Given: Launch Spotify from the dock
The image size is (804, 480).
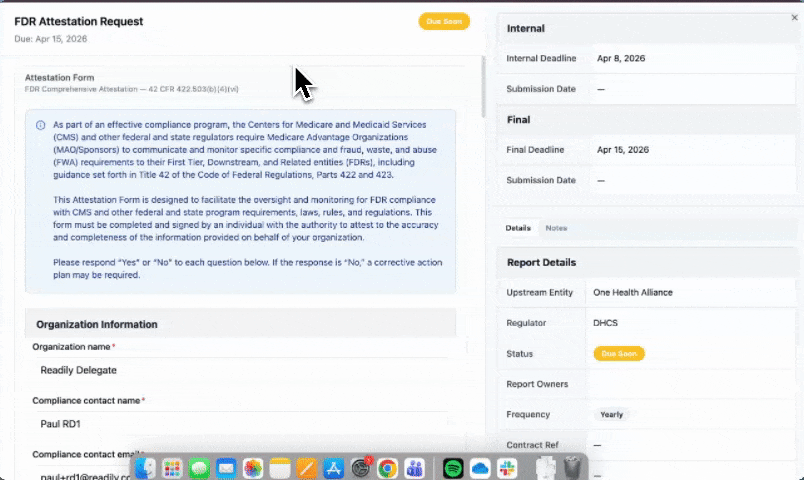Looking at the screenshot, I should coord(453,468).
